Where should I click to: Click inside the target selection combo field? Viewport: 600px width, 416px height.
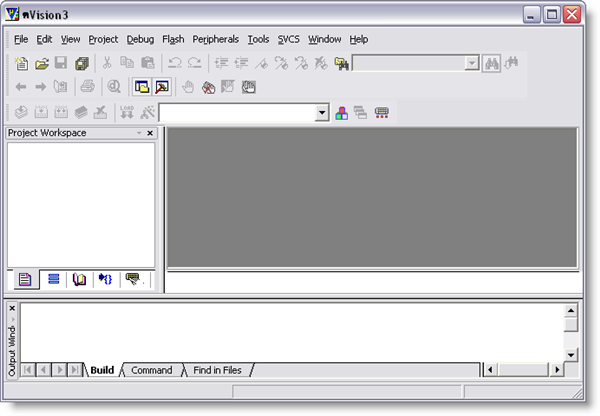click(237, 113)
